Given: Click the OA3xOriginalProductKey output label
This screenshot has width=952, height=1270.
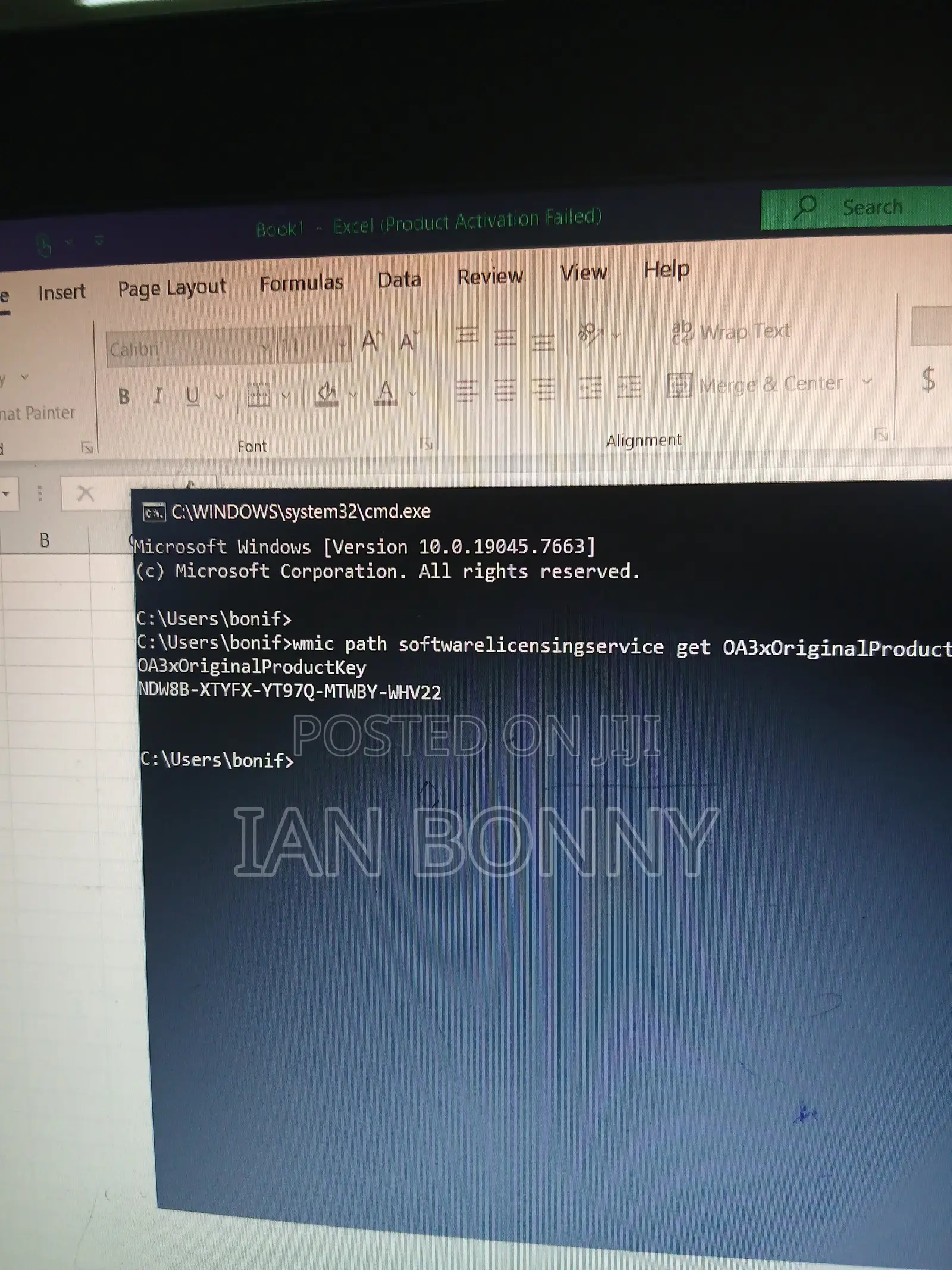Looking at the screenshot, I should pyautogui.click(x=252, y=667).
